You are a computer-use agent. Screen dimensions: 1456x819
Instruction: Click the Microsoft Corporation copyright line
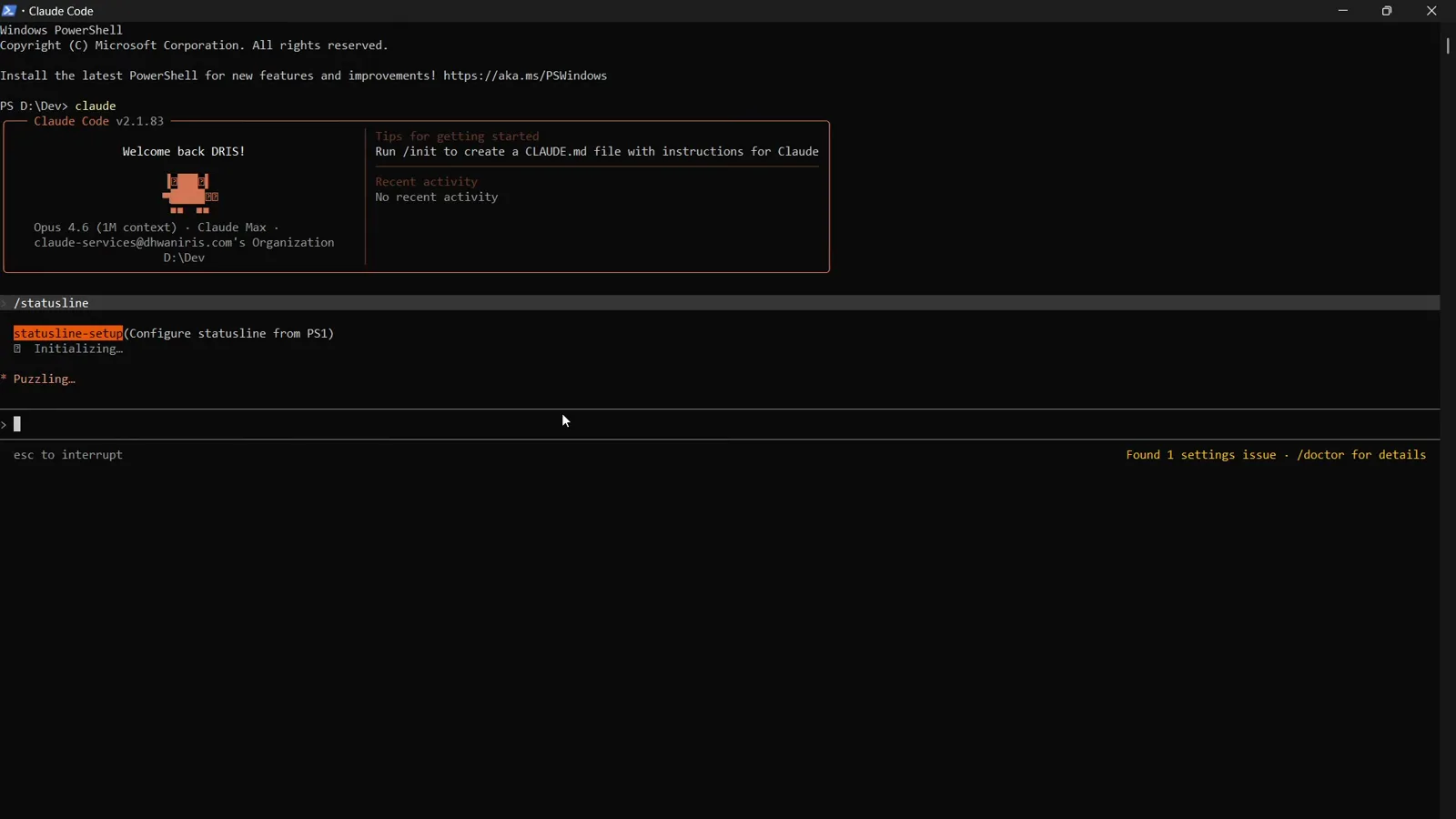click(194, 45)
